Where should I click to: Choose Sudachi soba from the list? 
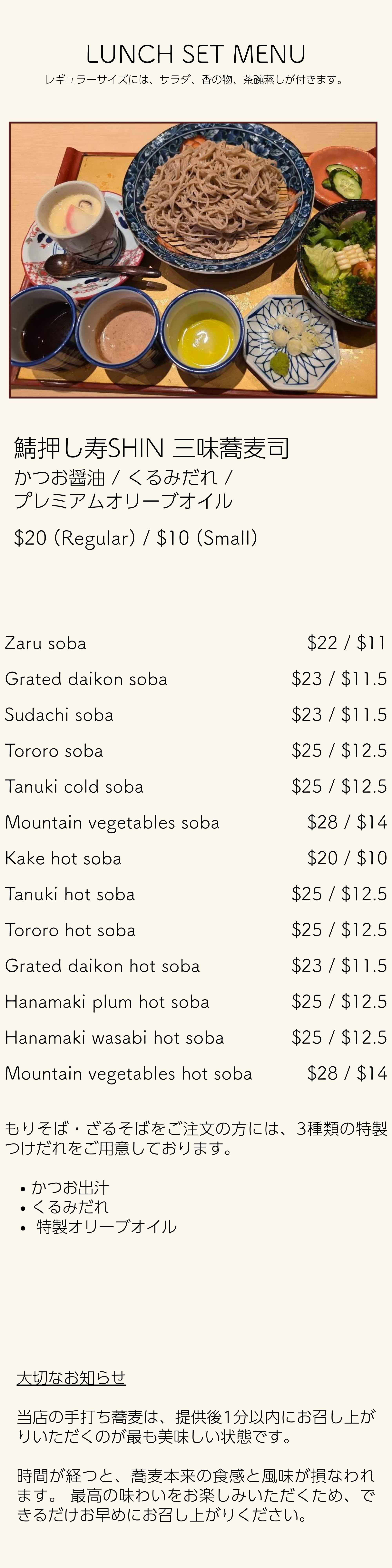click(196, 715)
